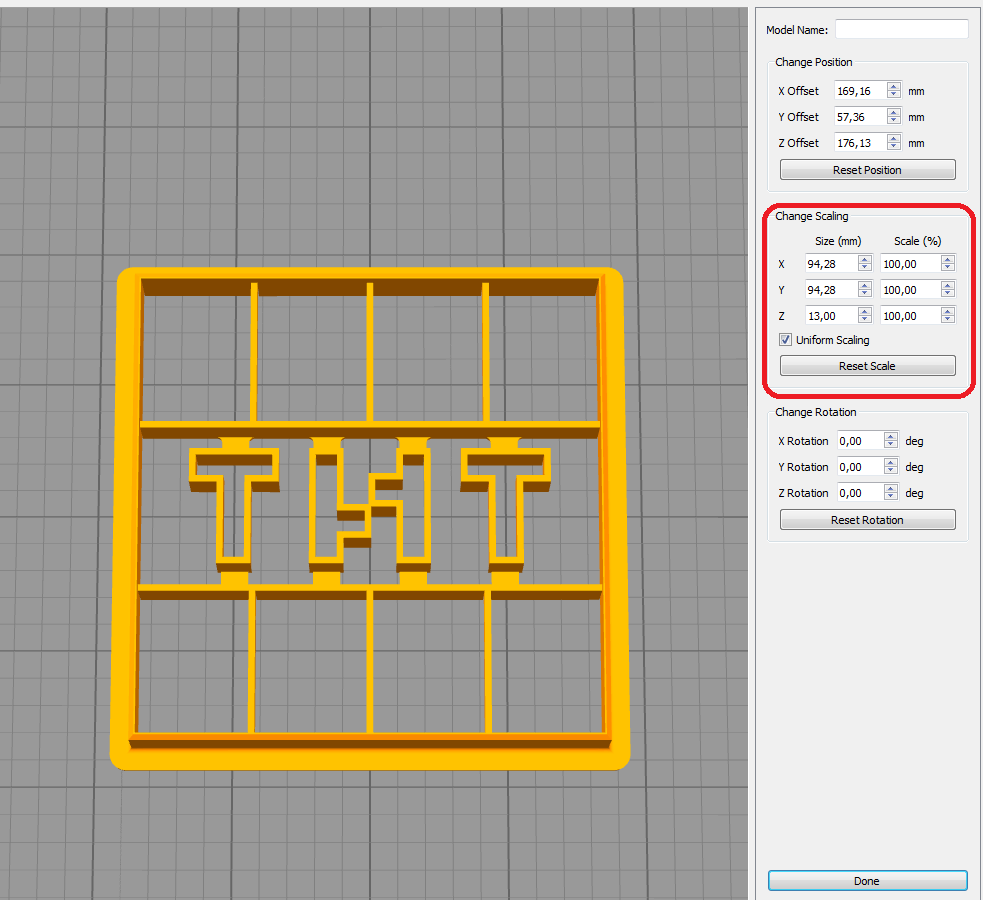Click the X Size (mm) field
Image resolution: width=983 pixels, height=900 pixels.
click(831, 264)
